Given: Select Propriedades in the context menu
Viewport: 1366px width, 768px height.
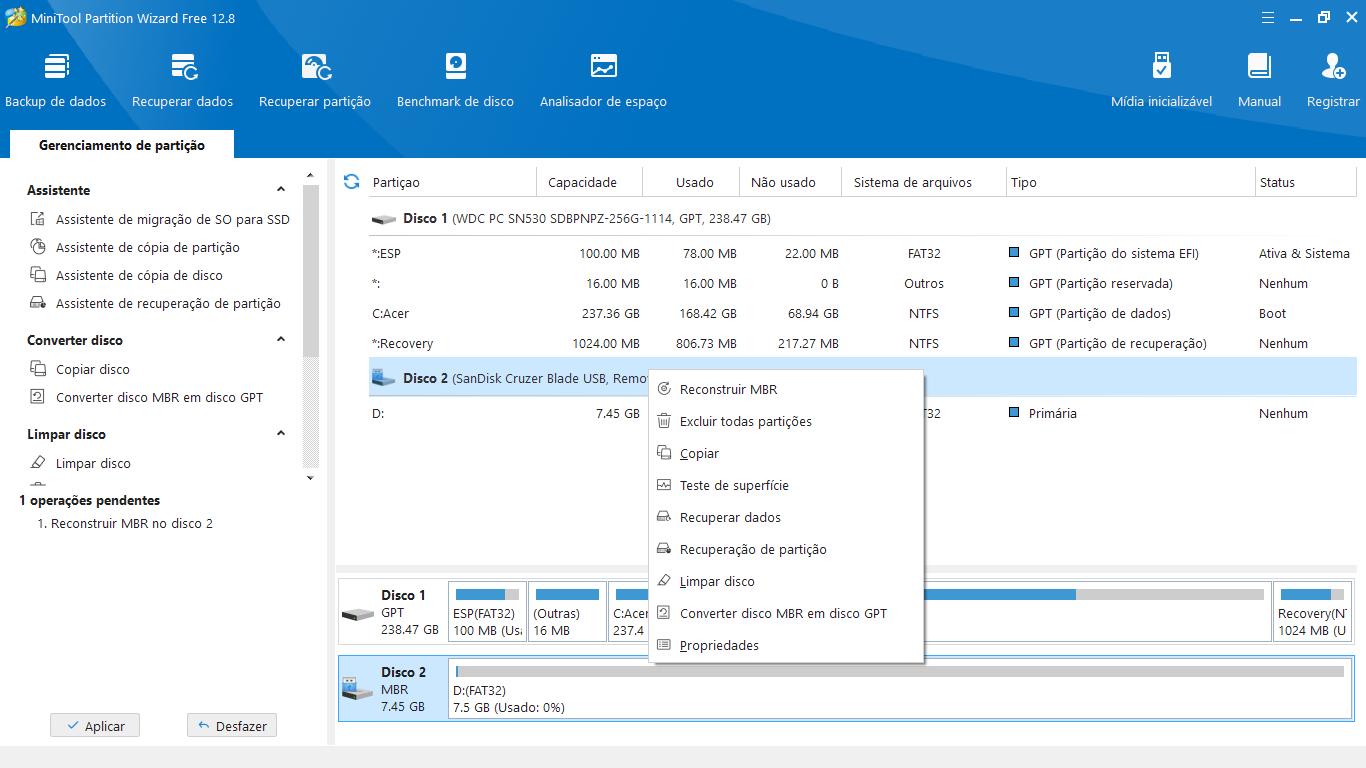Looking at the screenshot, I should [718, 646].
